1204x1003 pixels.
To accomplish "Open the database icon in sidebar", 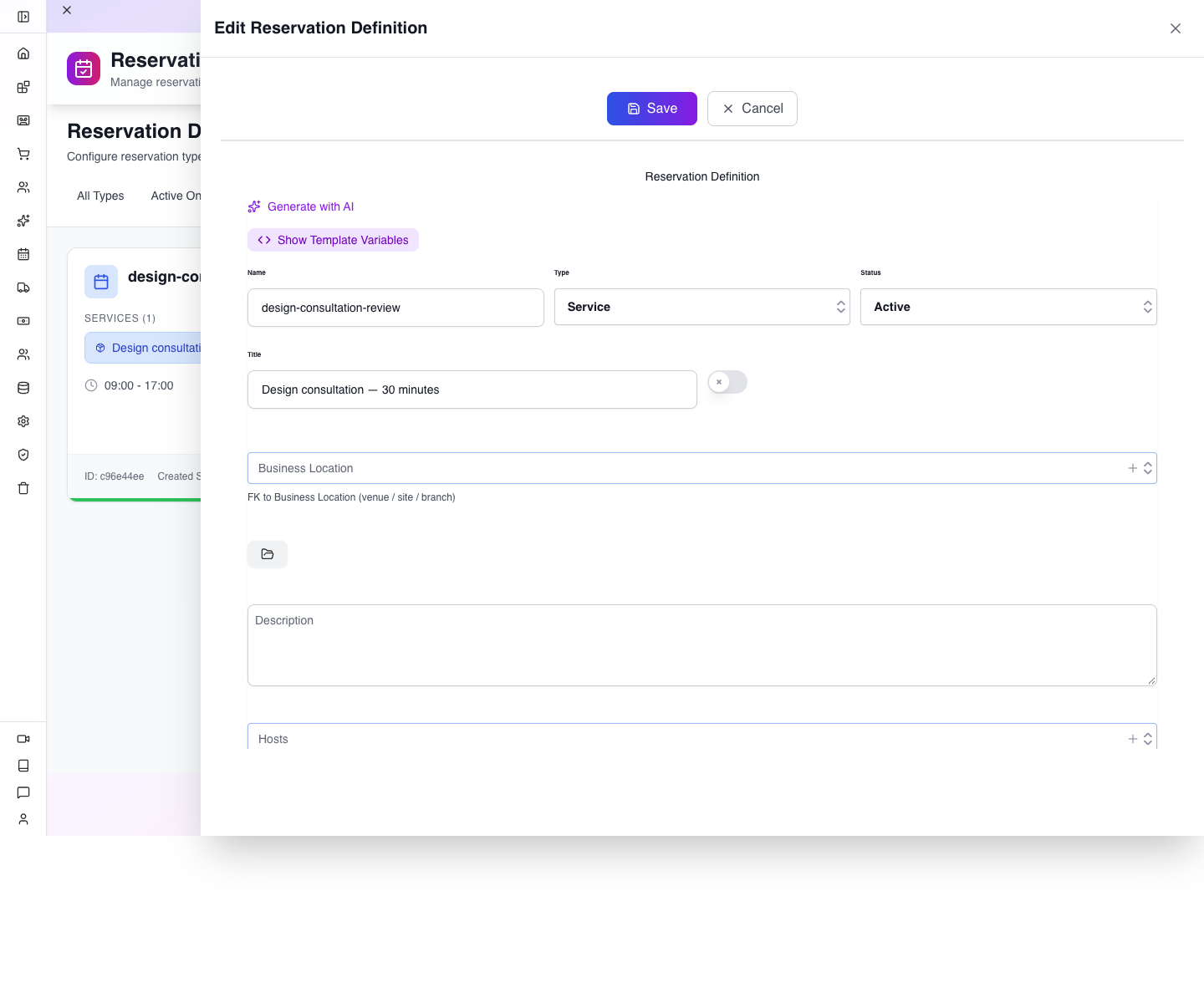I will (23, 388).
